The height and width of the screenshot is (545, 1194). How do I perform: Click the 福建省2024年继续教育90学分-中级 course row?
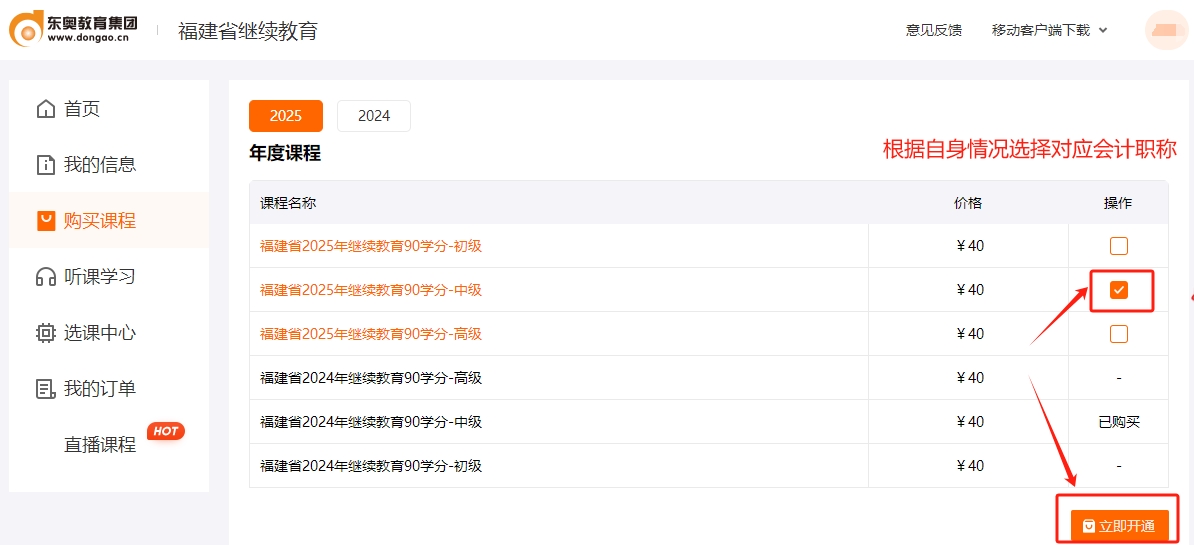[x=371, y=422]
